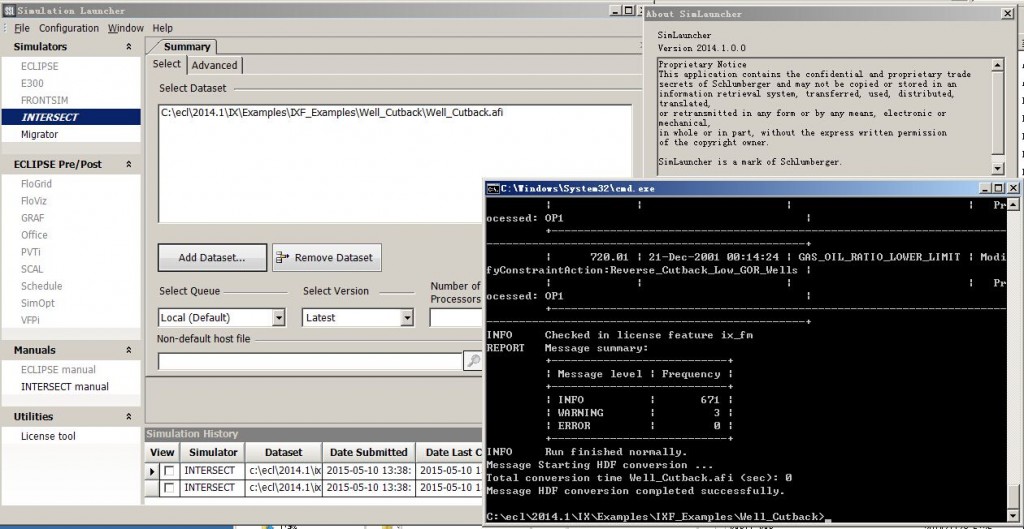The height and width of the screenshot is (529, 1024).
Task: Select E300 simulator
Action: (x=32, y=84)
